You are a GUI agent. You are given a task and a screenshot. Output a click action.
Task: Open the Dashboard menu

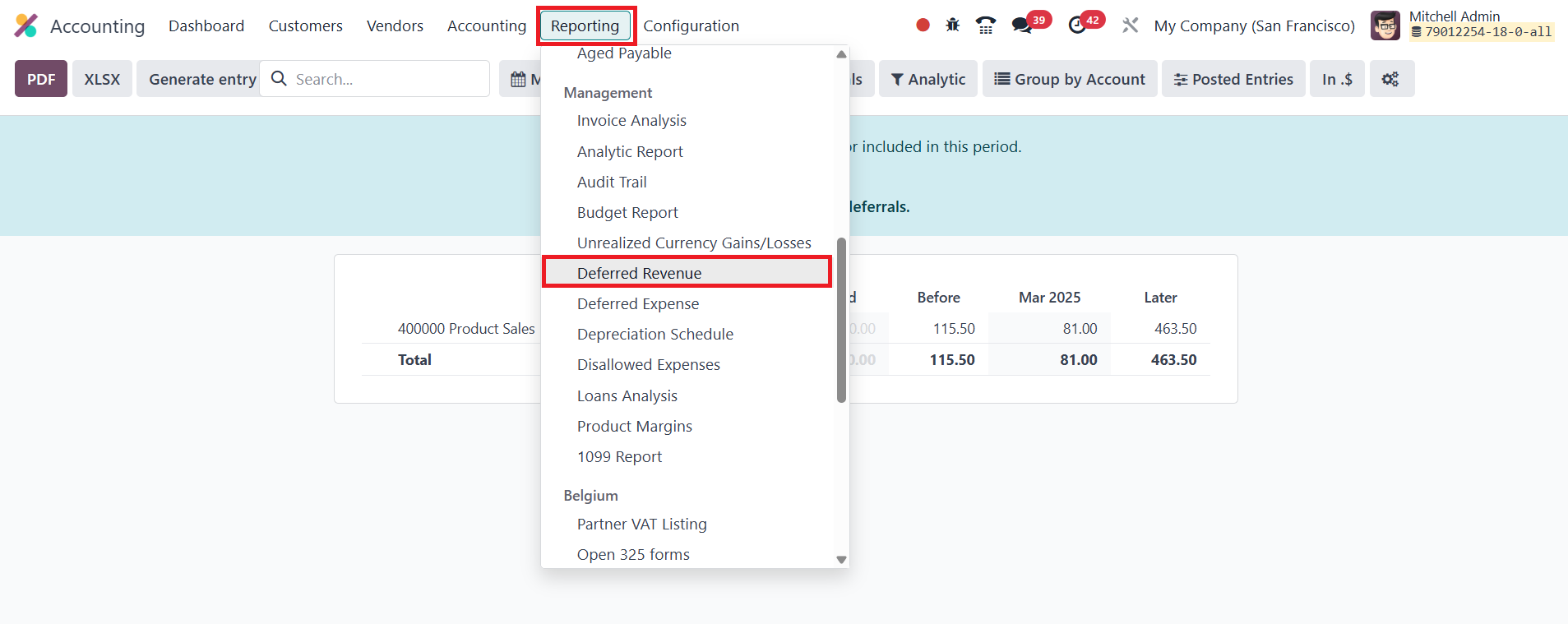tap(206, 25)
